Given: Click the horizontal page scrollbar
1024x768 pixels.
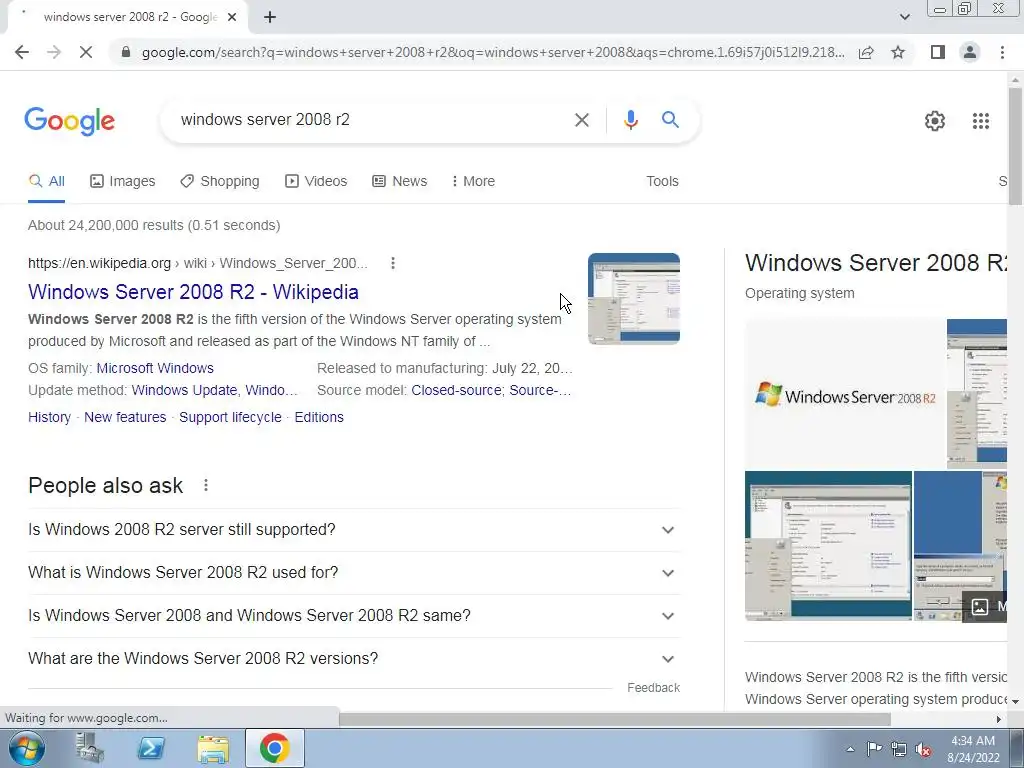Looking at the screenshot, I should tap(615, 719).
